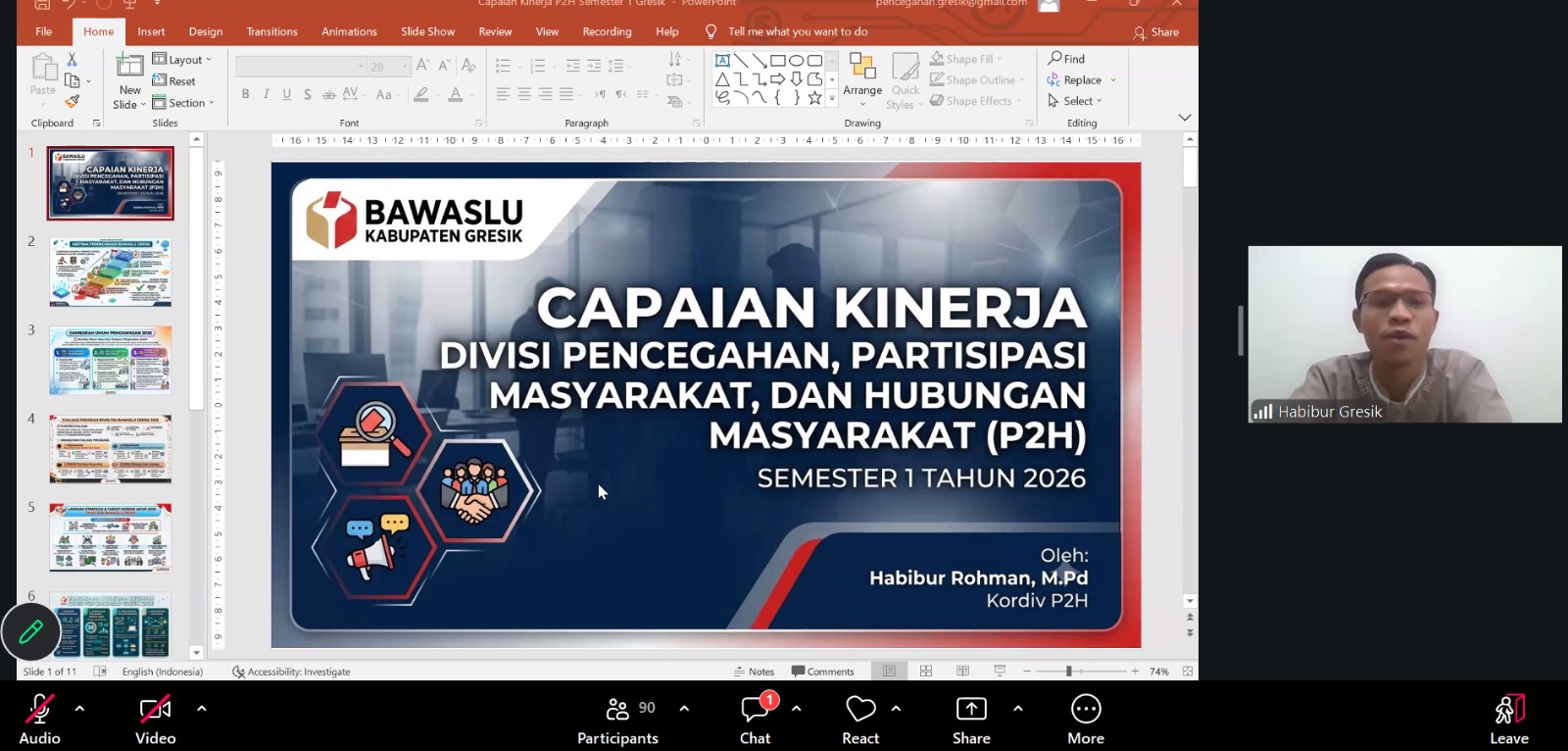Toggle Underline formatting

pyautogui.click(x=286, y=94)
